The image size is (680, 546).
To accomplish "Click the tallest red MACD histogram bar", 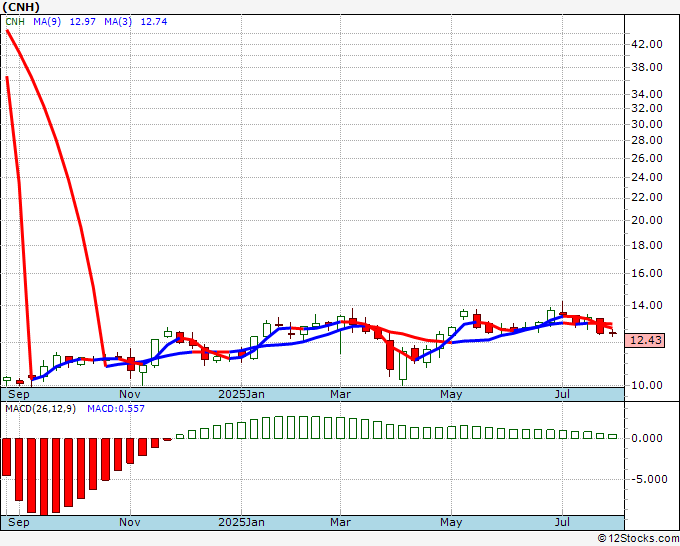I will [x=43, y=476].
